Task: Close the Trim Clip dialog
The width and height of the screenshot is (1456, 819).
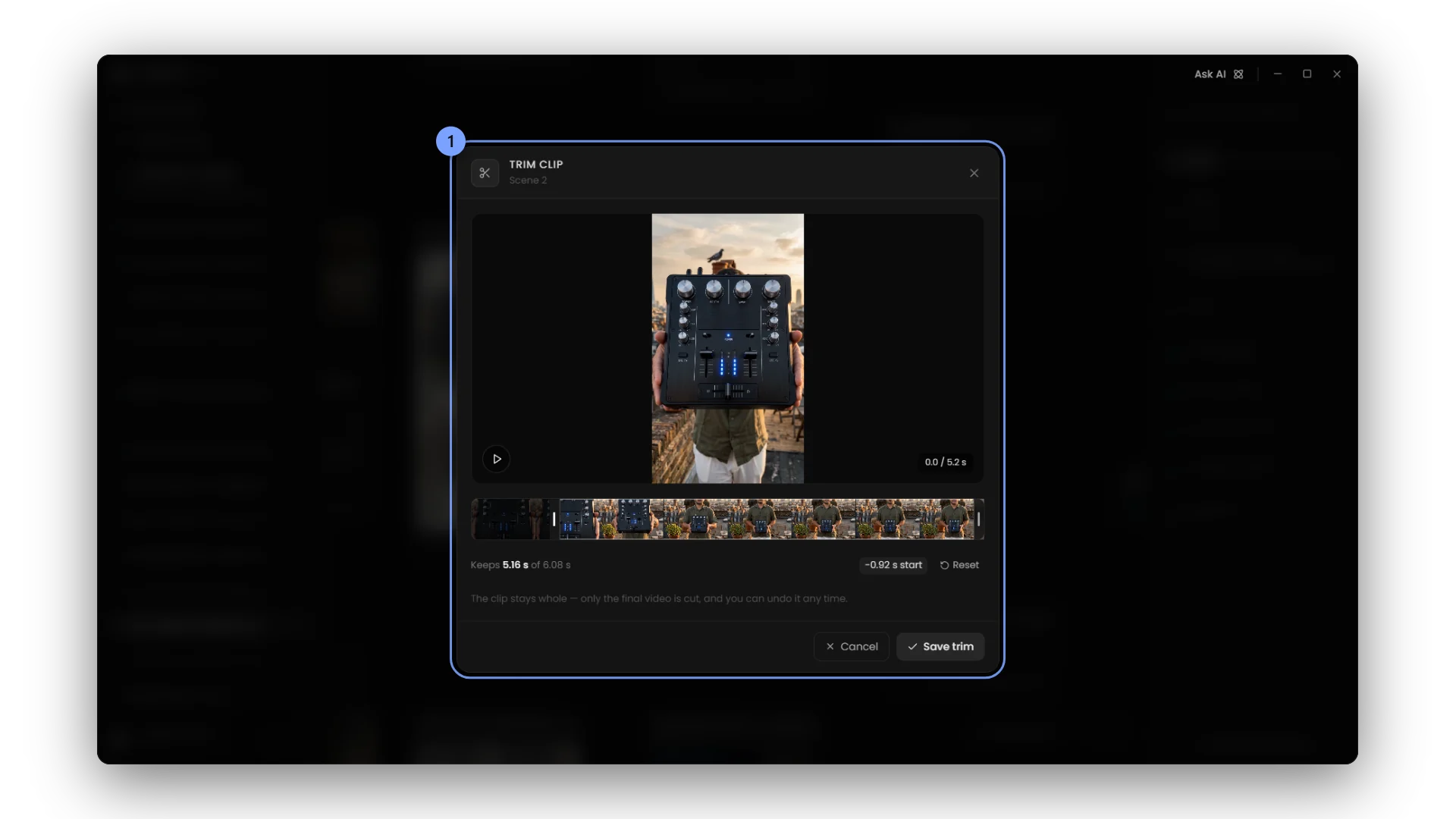Action: [x=974, y=173]
